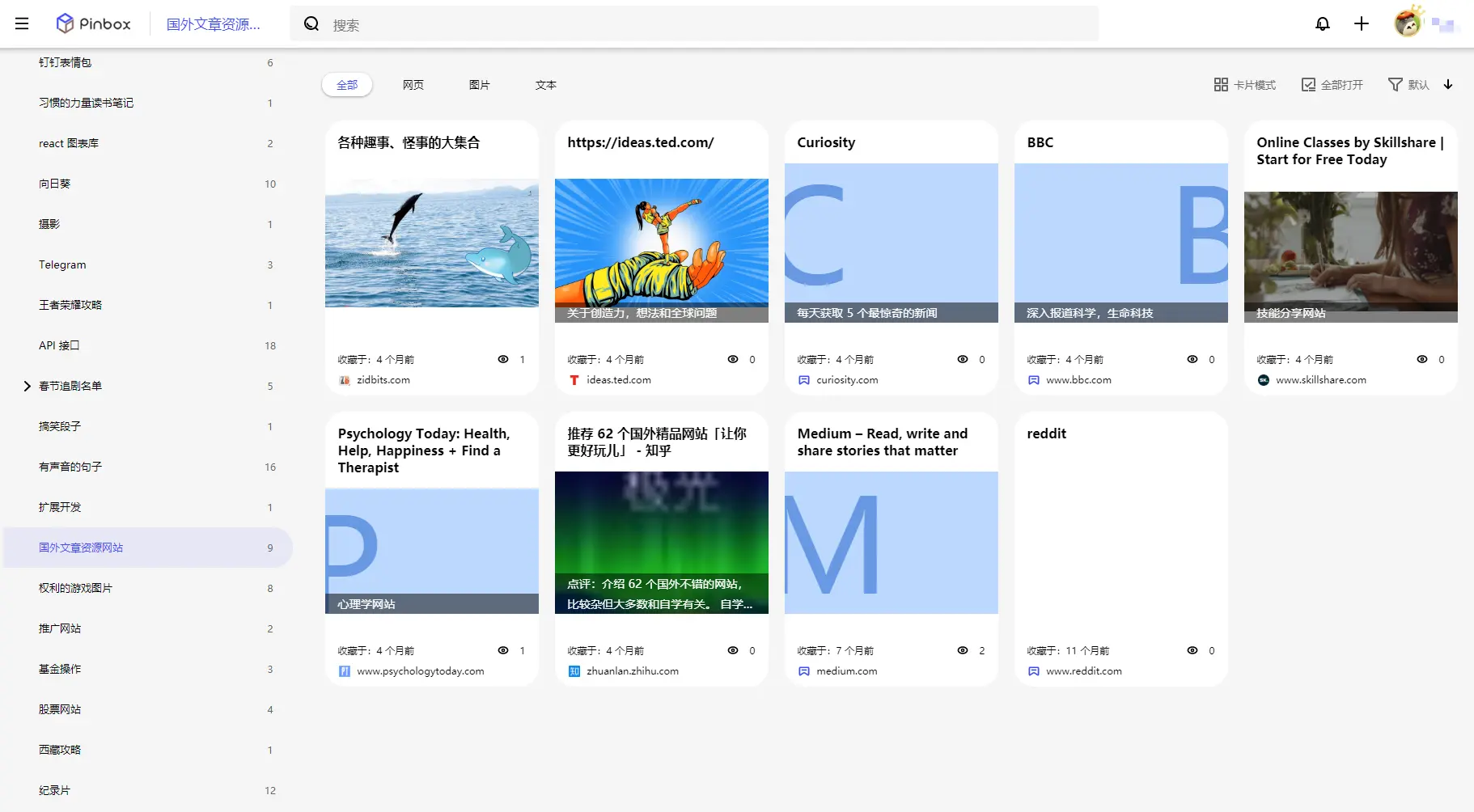The width and height of the screenshot is (1474, 812).
Task: Click the plus add button
Action: pos(1362,24)
